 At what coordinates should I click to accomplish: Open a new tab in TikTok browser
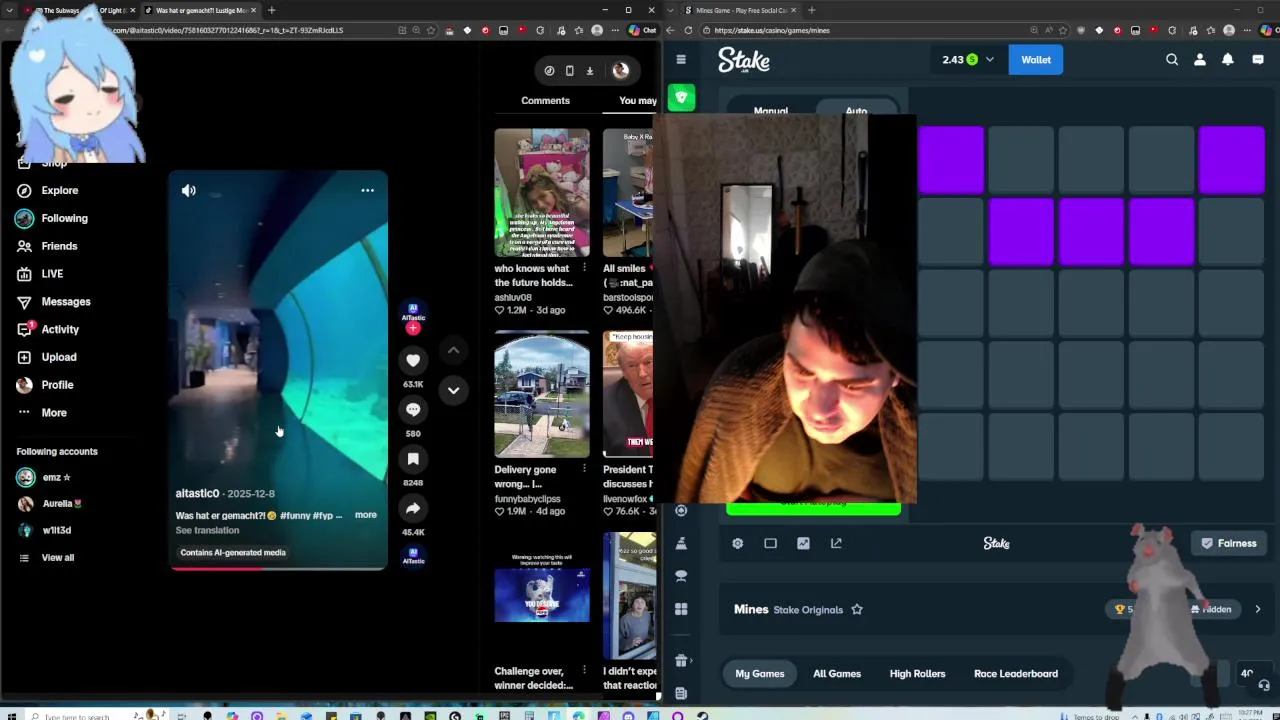coord(271,10)
